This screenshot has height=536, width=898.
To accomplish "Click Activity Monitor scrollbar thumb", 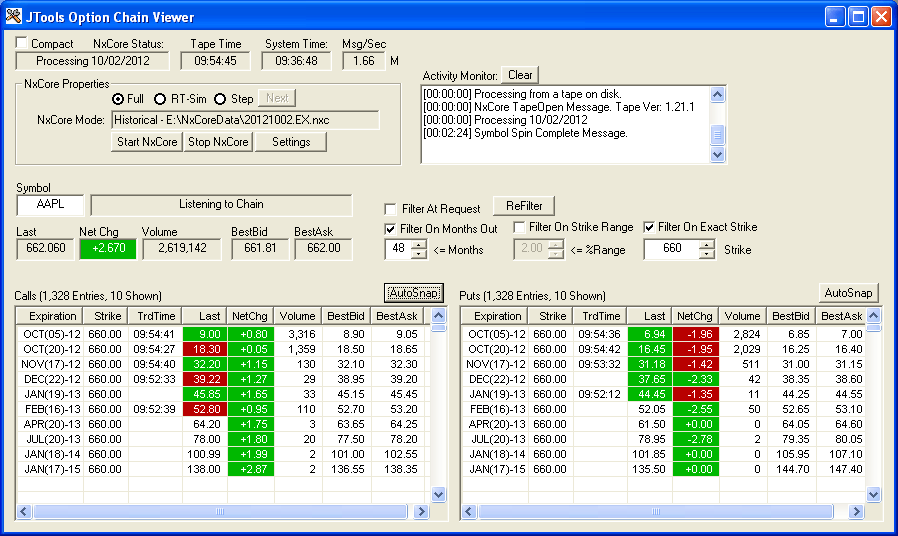I will tap(717, 135).
